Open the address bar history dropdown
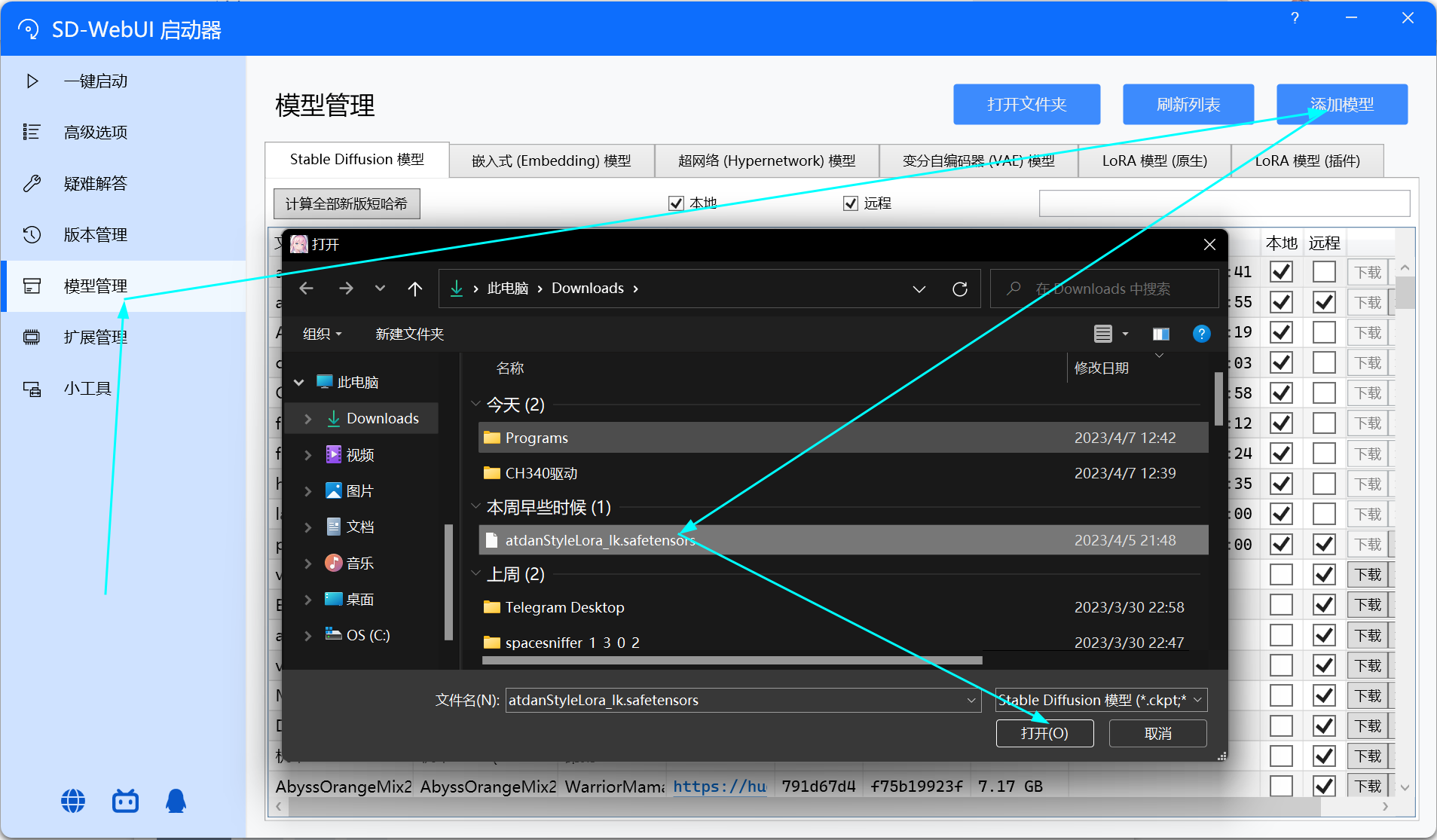The width and height of the screenshot is (1437, 840). click(919, 289)
